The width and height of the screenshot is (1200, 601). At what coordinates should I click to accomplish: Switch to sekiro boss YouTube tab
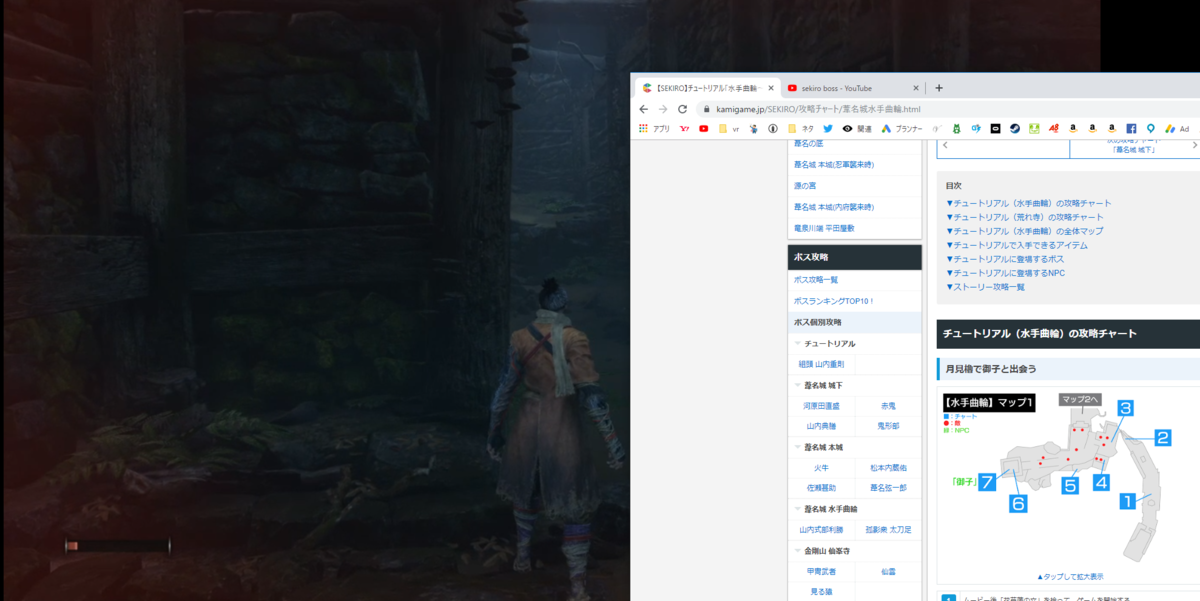[851, 88]
